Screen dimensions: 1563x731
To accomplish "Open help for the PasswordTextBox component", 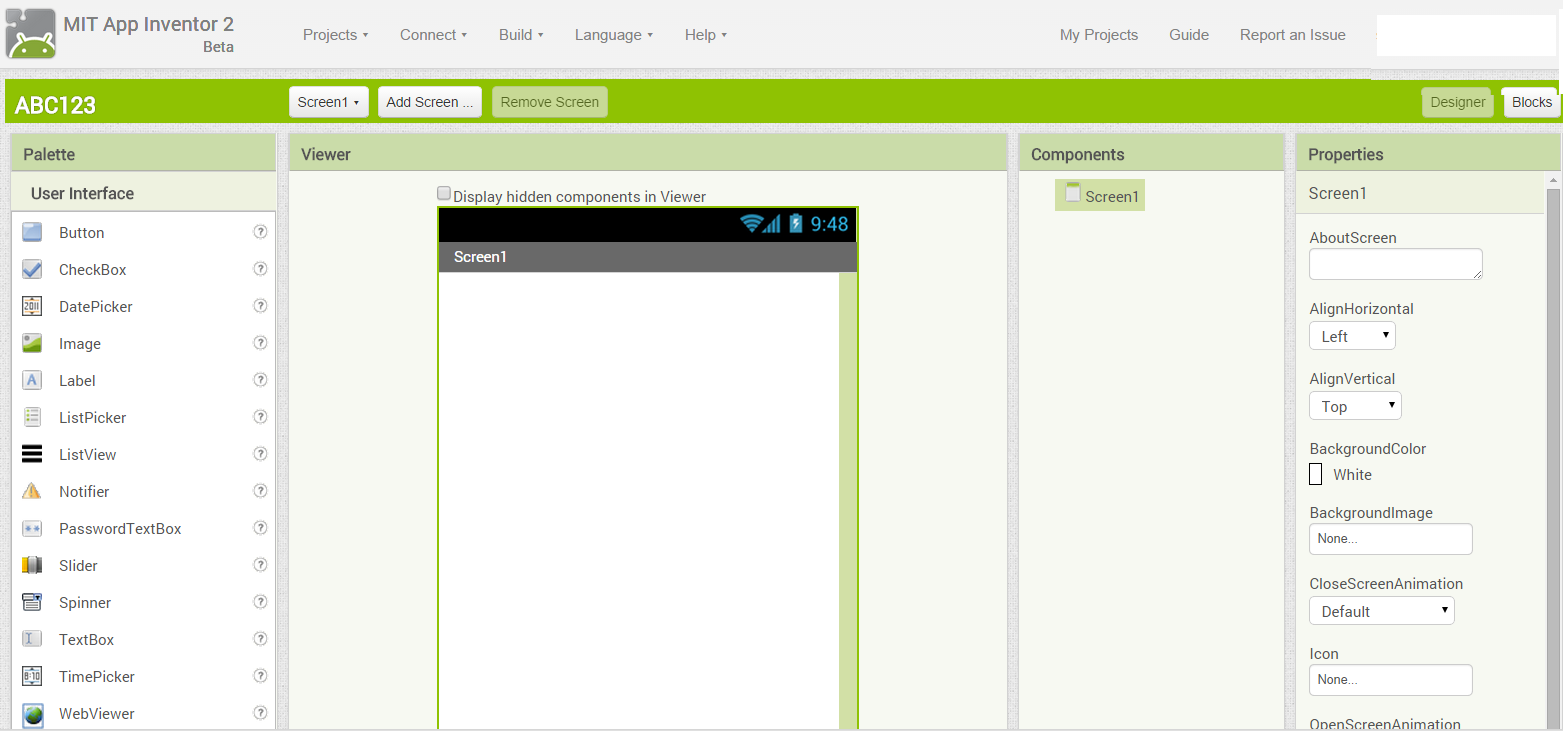I will (260, 527).
